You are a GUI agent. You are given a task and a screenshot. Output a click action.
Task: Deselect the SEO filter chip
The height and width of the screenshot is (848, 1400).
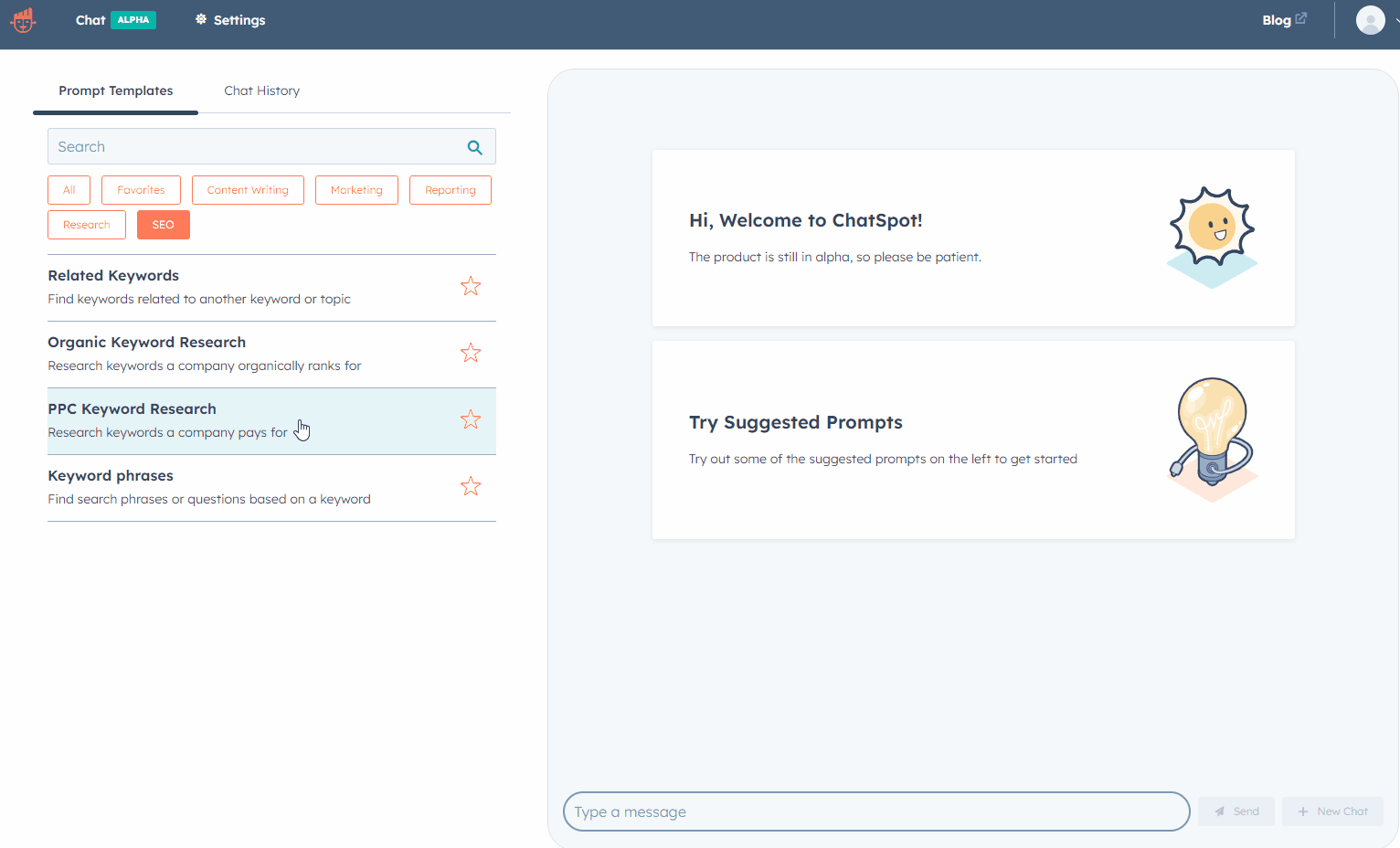(164, 225)
